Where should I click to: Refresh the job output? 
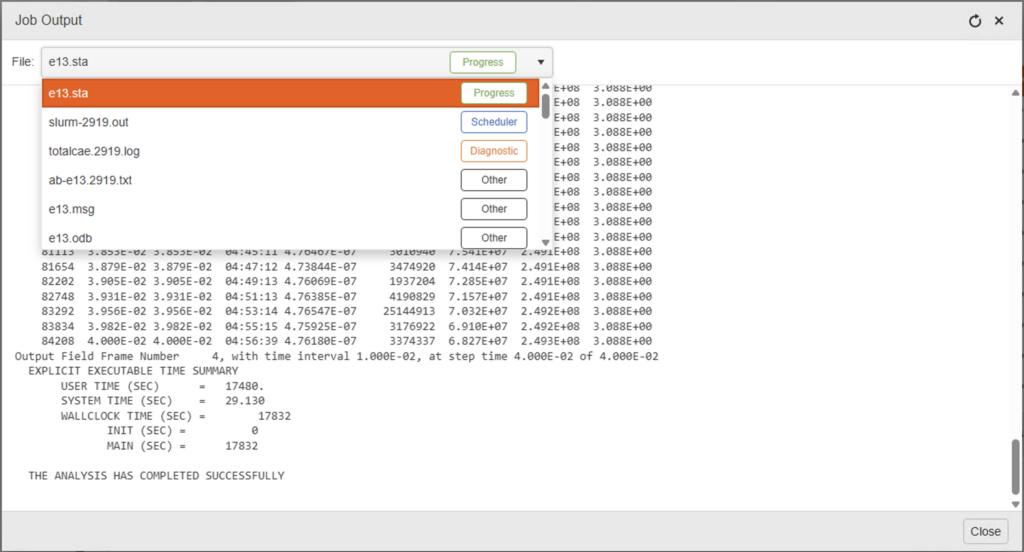tap(974, 21)
